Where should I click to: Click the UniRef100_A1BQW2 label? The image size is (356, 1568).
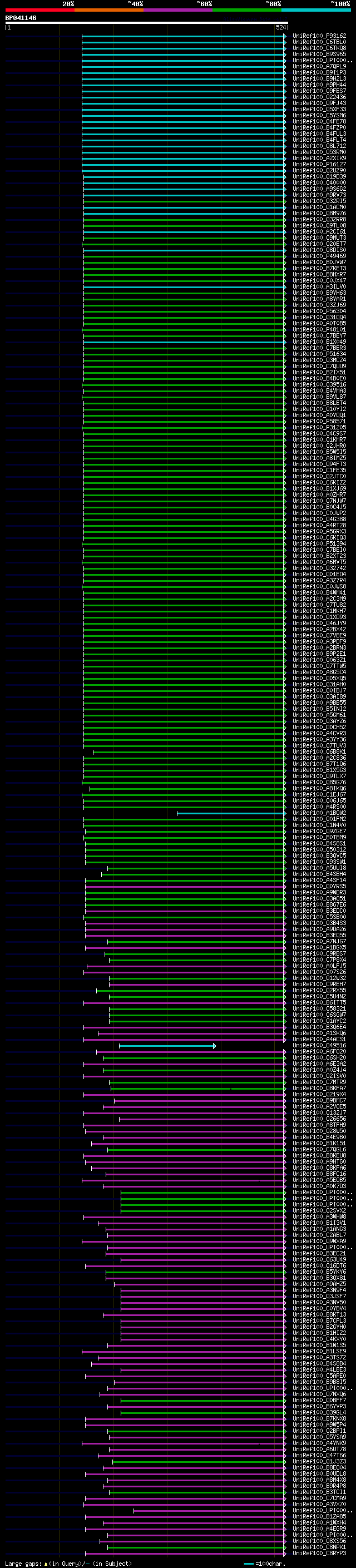(319, 813)
